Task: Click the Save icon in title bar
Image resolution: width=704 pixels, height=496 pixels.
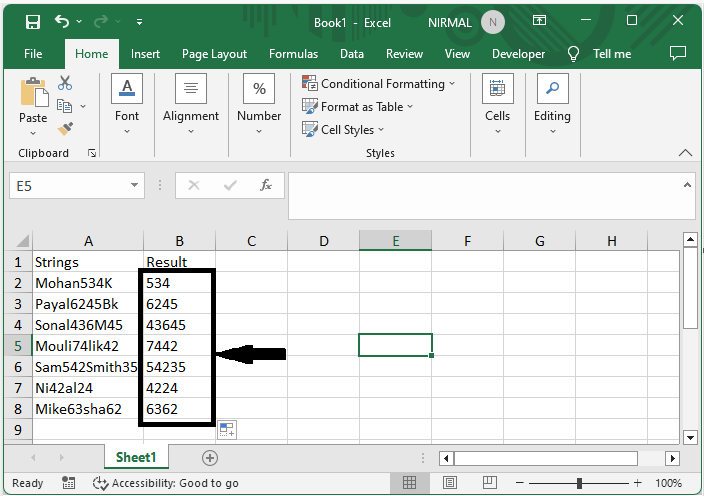Action: click(32, 22)
